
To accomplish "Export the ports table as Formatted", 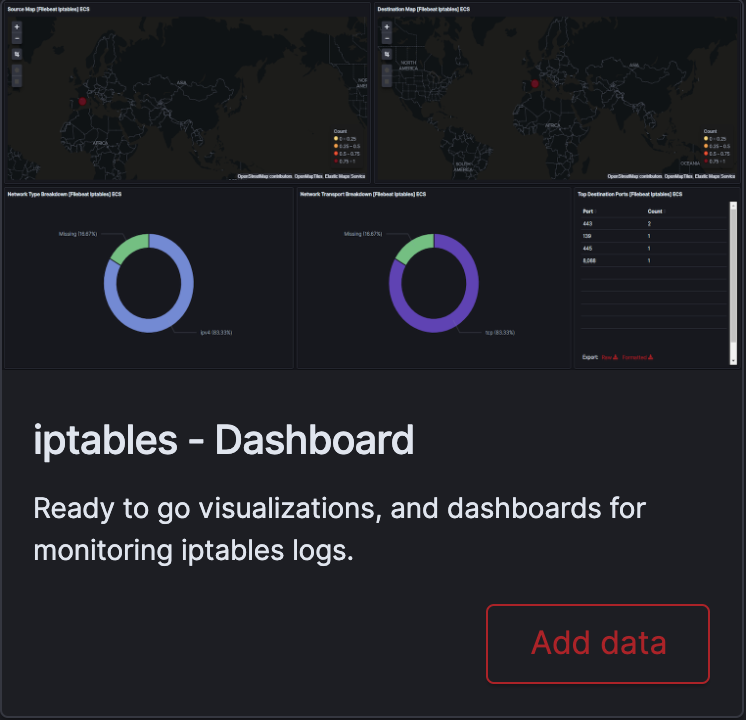I will [638, 357].
